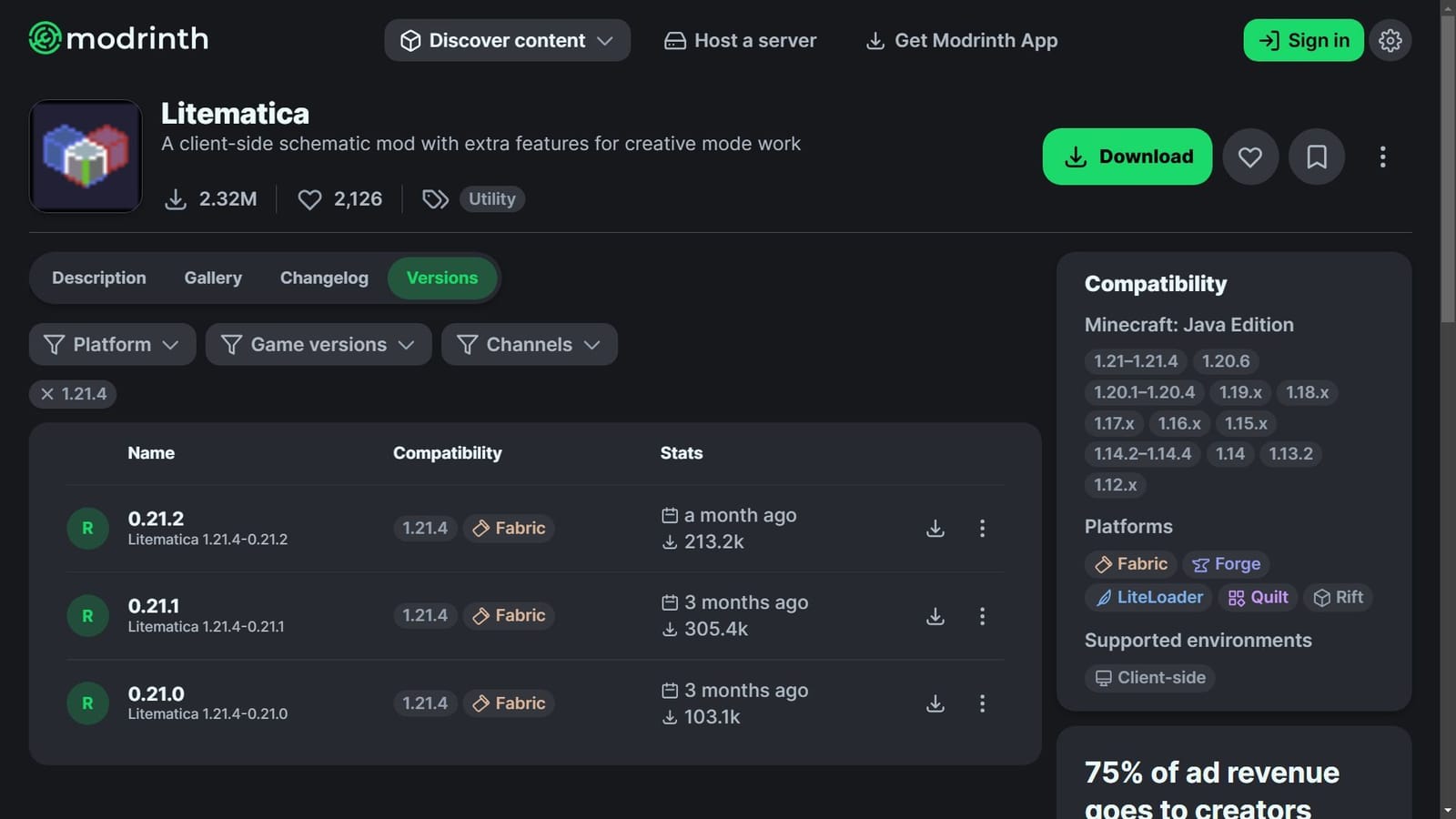Click the bookmark save icon
Image resolution: width=1456 pixels, height=819 pixels.
click(x=1316, y=157)
